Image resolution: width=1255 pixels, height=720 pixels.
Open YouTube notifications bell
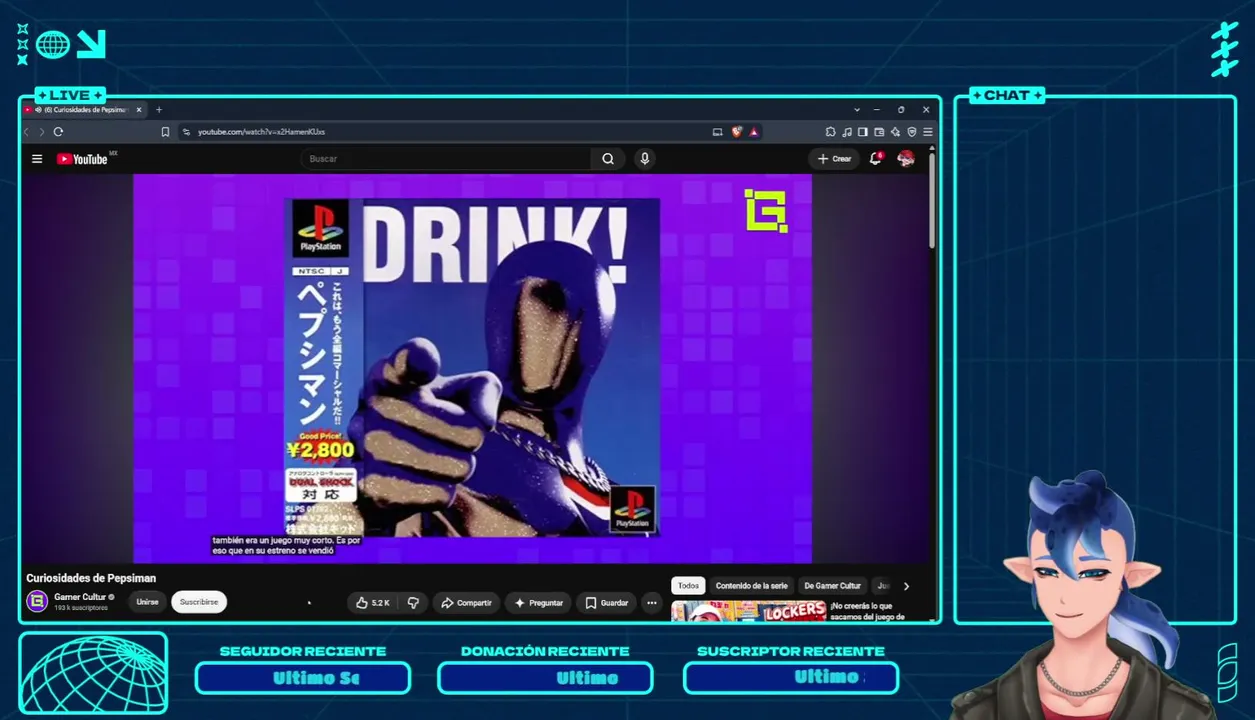point(876,159)
